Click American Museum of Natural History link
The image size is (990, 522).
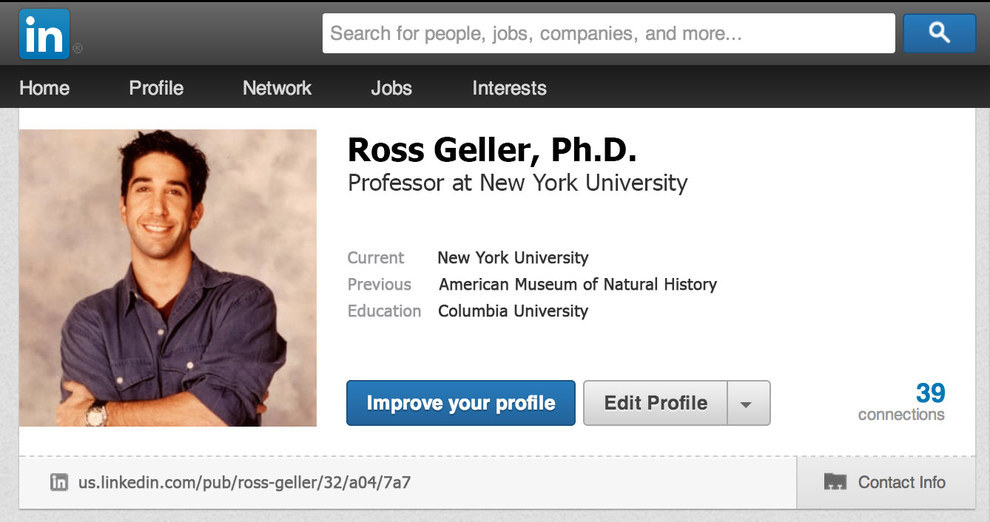(578, 284)
